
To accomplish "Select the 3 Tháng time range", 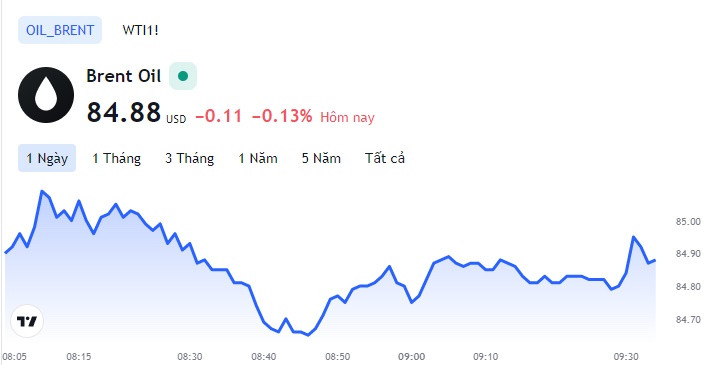I will click(189, 159).
